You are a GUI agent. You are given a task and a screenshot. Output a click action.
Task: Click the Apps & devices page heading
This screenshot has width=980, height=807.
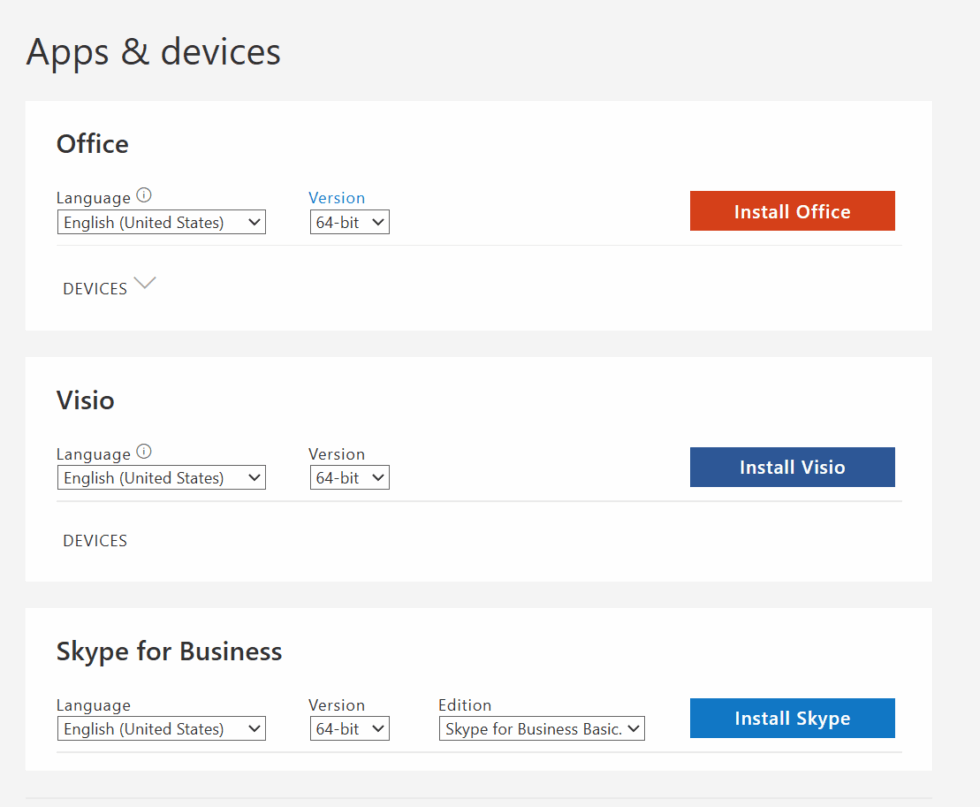[x=153, y=52]
